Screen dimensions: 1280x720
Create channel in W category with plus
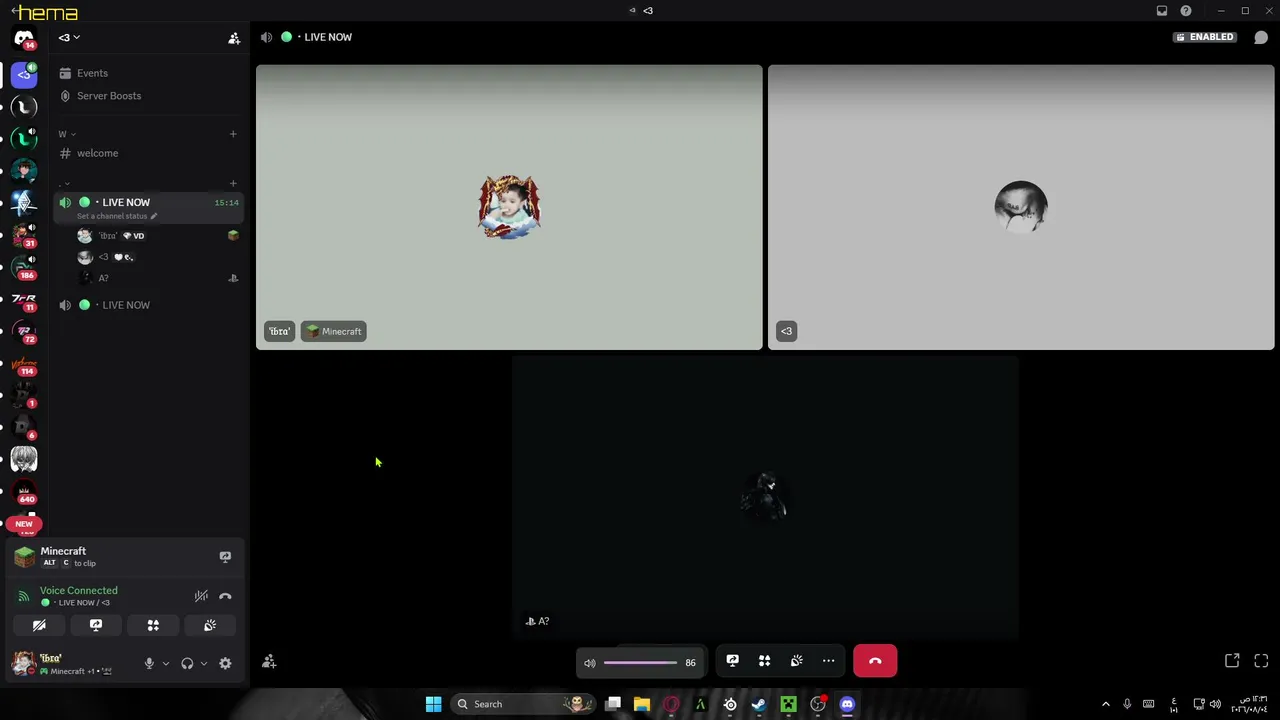pos(233,134)
